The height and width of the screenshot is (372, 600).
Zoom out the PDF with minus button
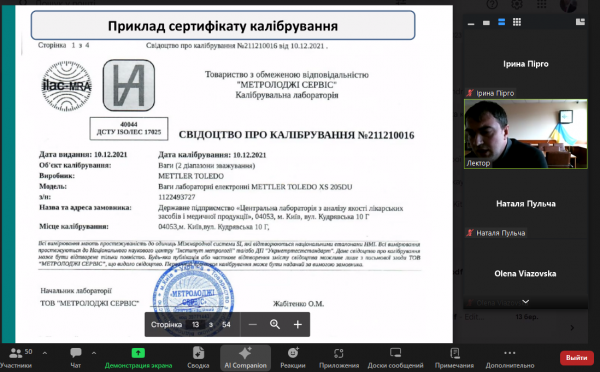tap(253, 325)
